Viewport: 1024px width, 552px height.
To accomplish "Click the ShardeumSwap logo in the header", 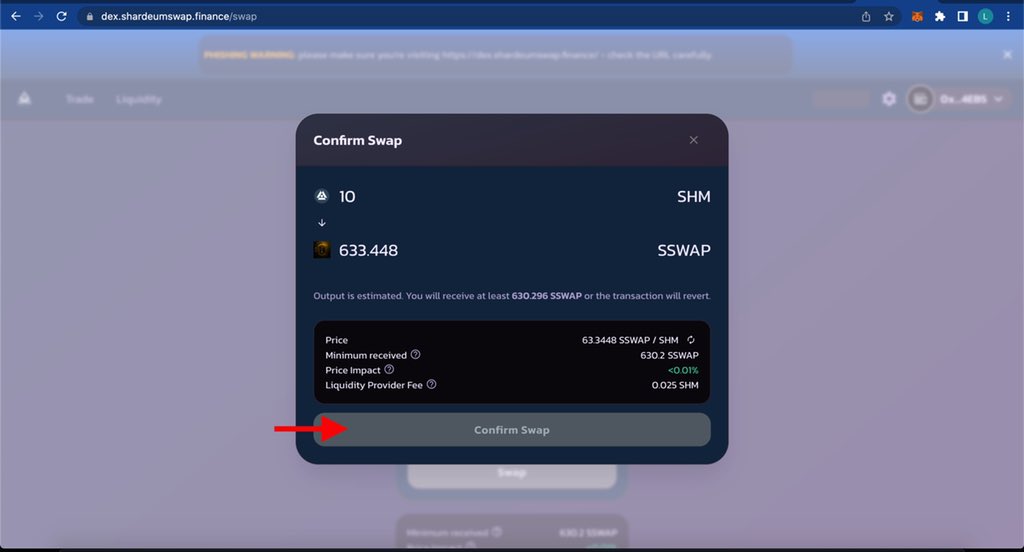I will tap(25, 99).
